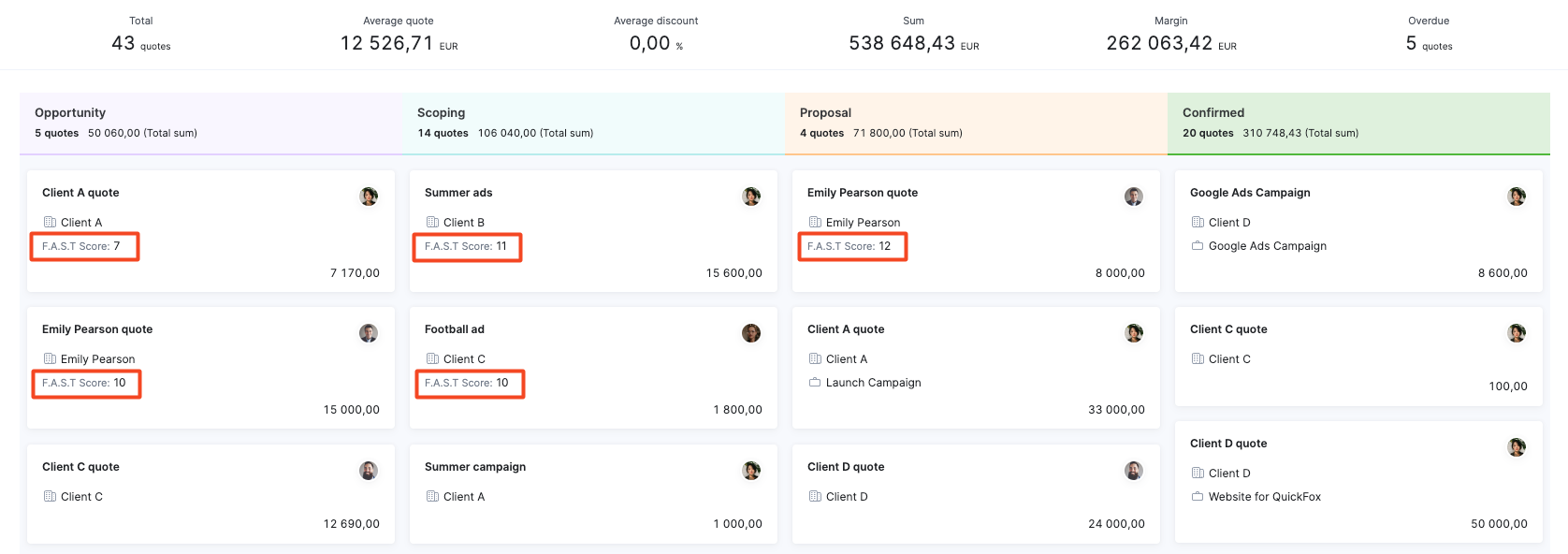Click avatar on Client D quote in Proposal
1568x554 pixels.
click(1134, 471)
